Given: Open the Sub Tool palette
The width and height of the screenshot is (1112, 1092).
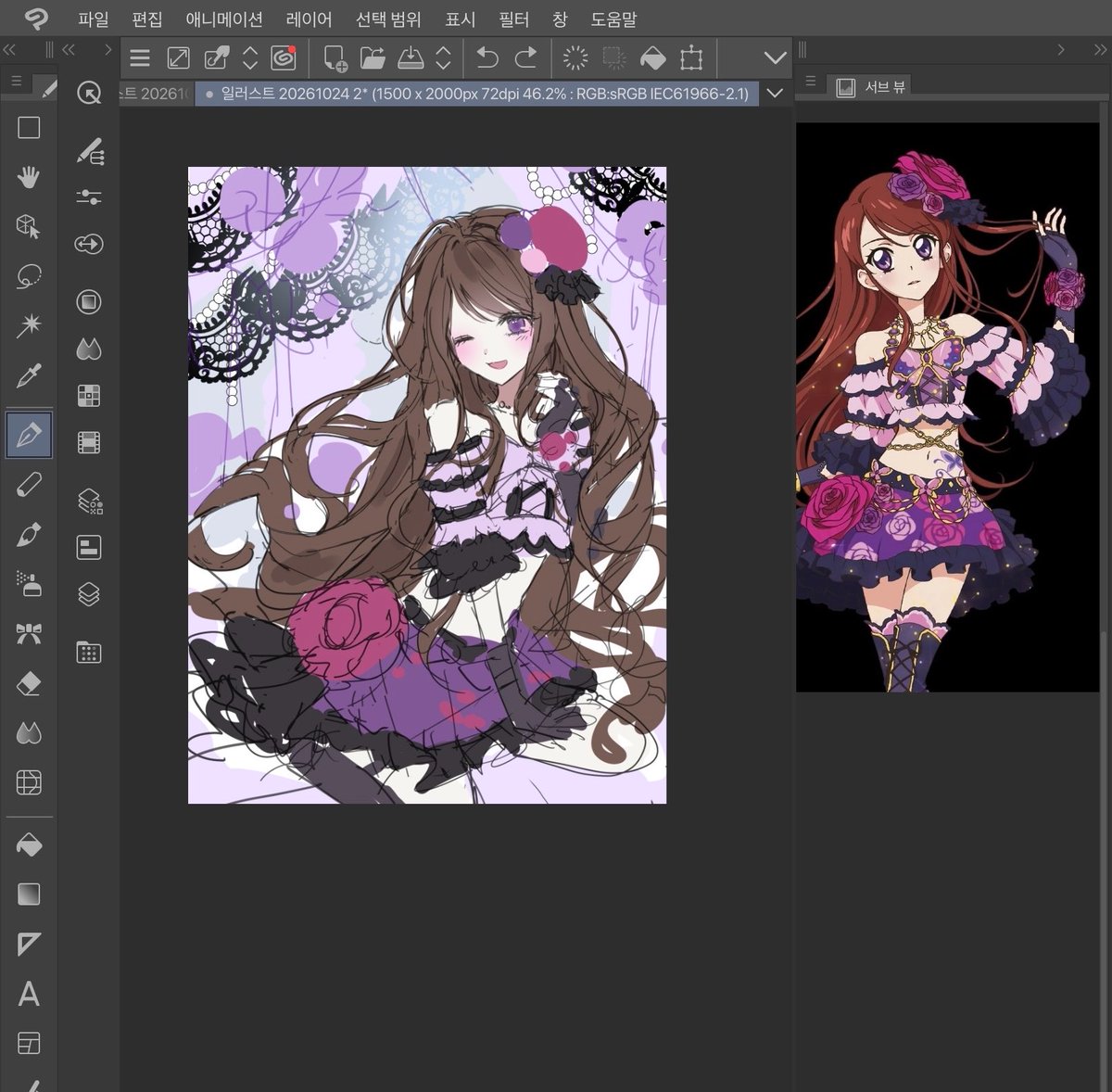Looking at the screenshot, I should click(89, 150).
